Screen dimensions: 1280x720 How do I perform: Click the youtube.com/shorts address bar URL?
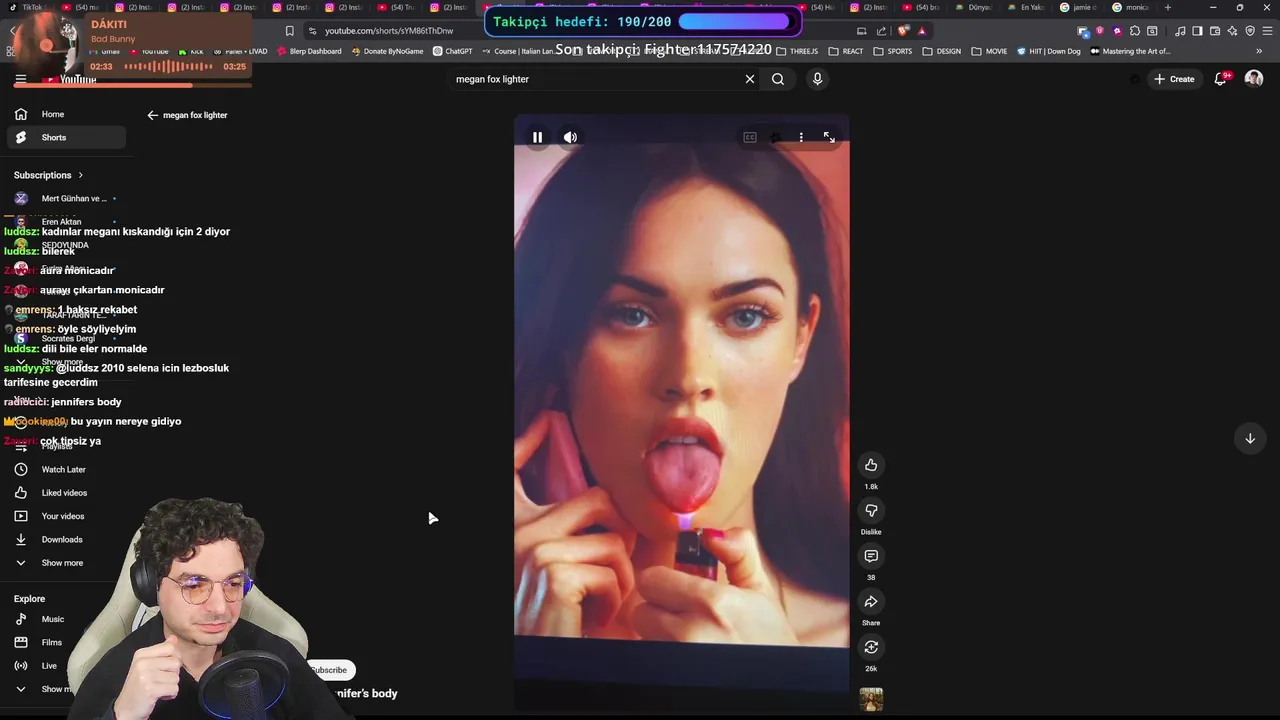click(389, 31)
